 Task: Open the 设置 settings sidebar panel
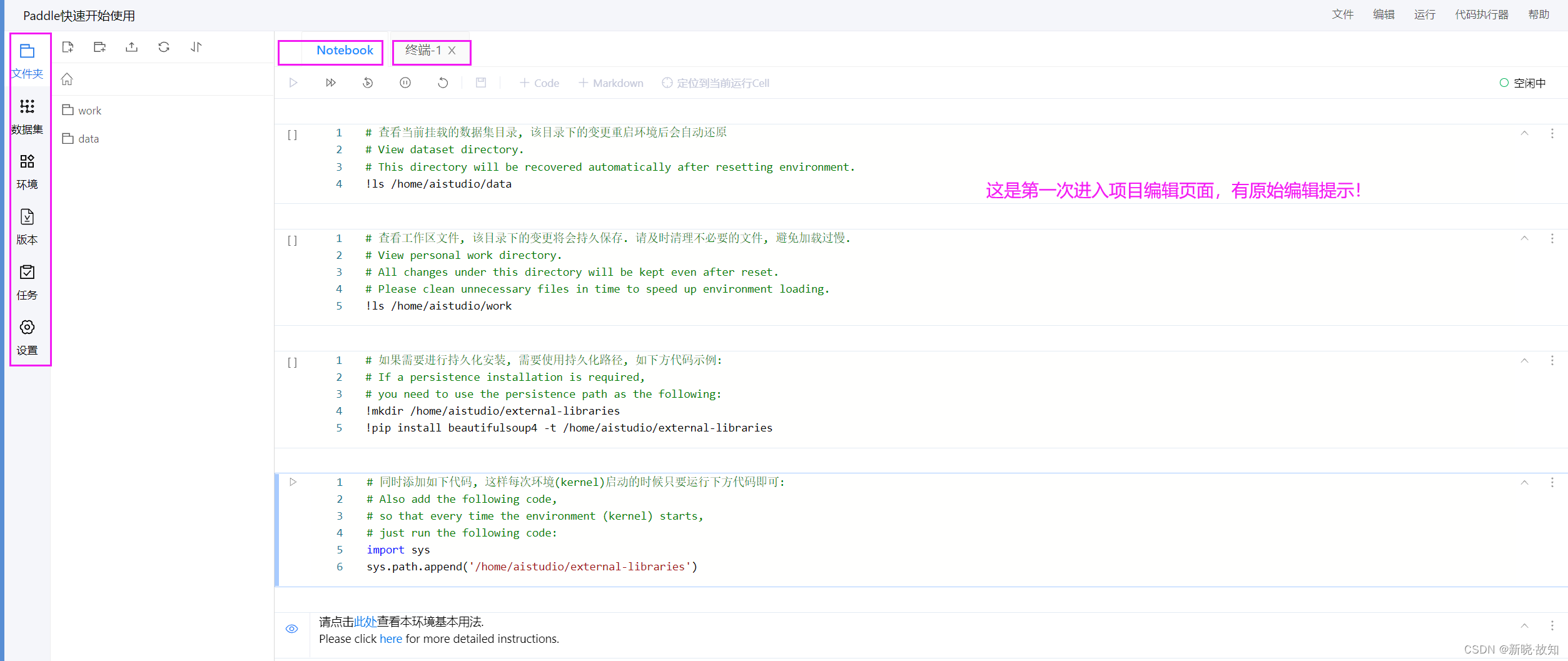coord(28,338)
